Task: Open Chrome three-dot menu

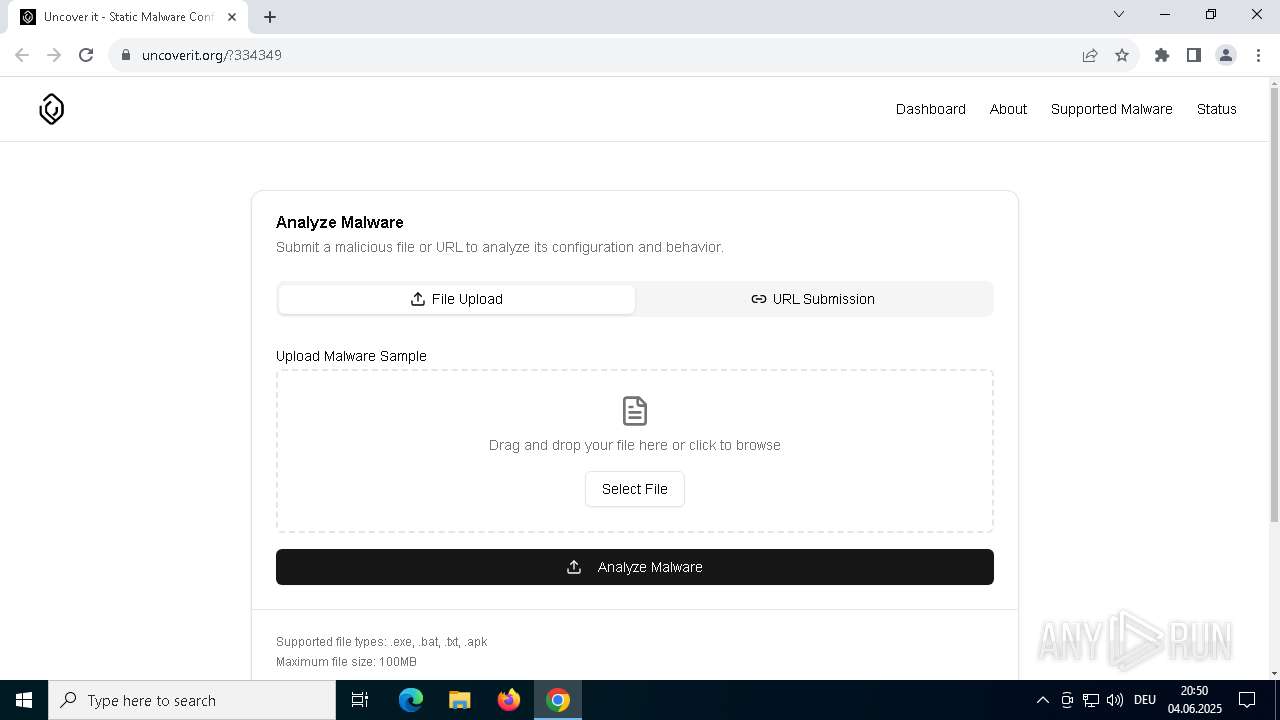Action: 1258,55
